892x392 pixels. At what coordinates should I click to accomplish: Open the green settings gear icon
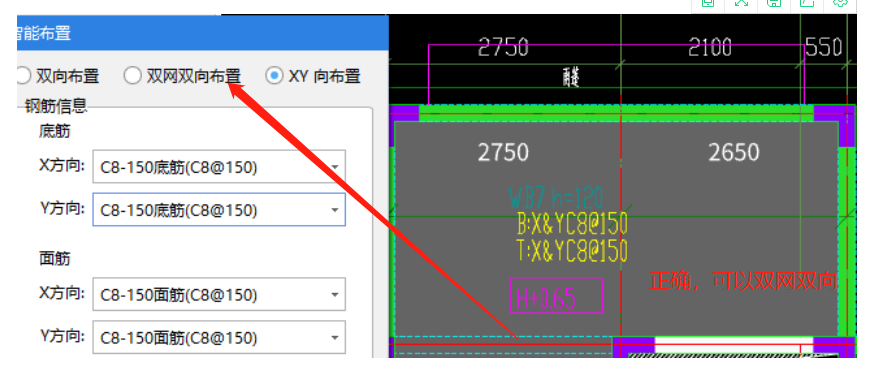click(840, 3)
